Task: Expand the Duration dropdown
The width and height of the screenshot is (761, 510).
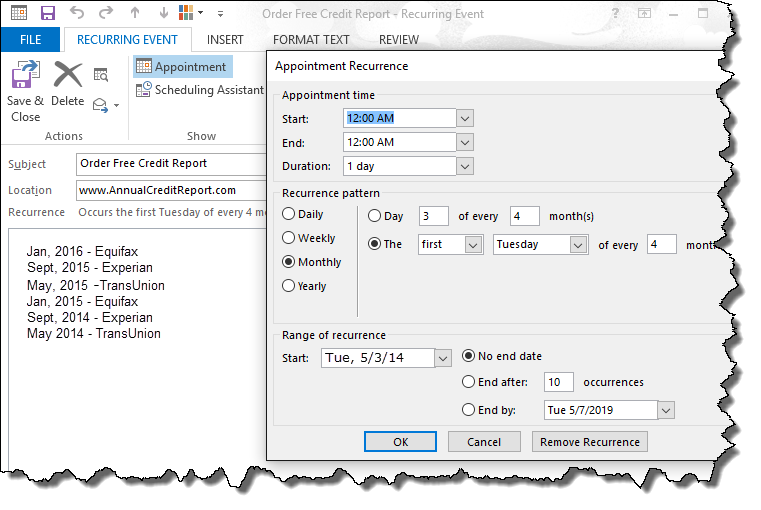Action: tap(464, 166)
